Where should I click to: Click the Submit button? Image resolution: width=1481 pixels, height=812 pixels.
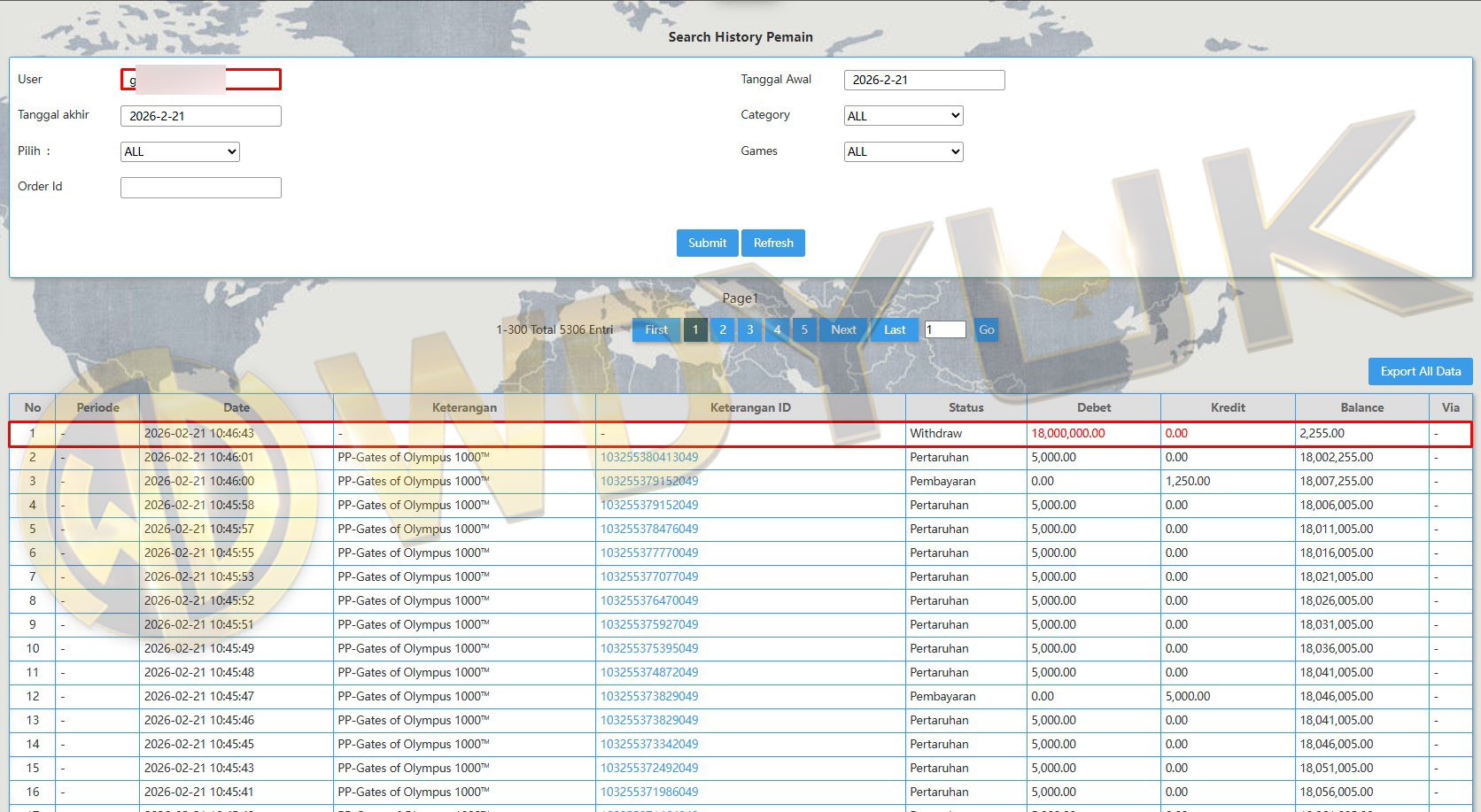[x=707, y=243]
